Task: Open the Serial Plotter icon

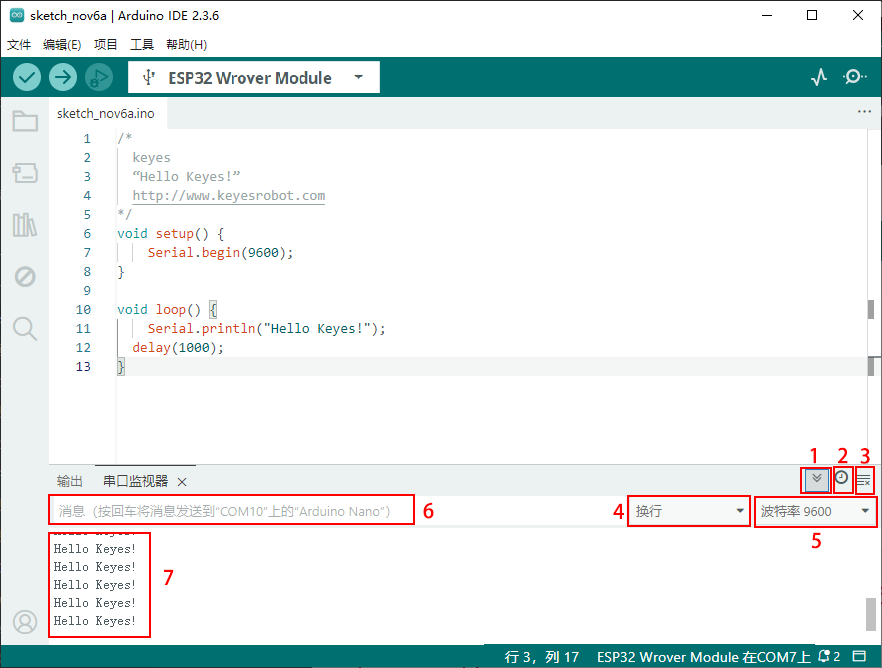Action: click(819, 77)
